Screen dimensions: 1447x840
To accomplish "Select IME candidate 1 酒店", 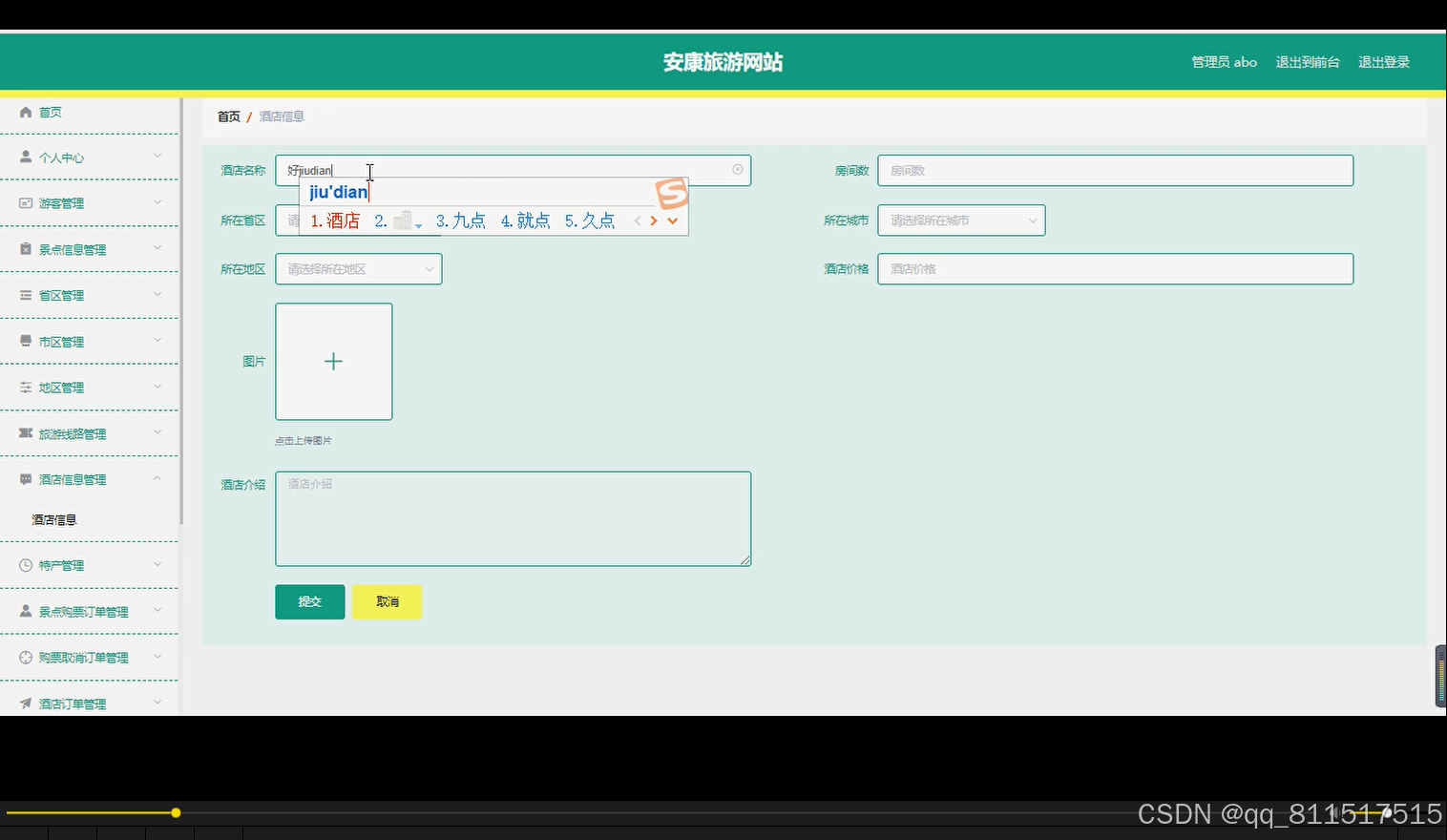I will click(335, 220).
